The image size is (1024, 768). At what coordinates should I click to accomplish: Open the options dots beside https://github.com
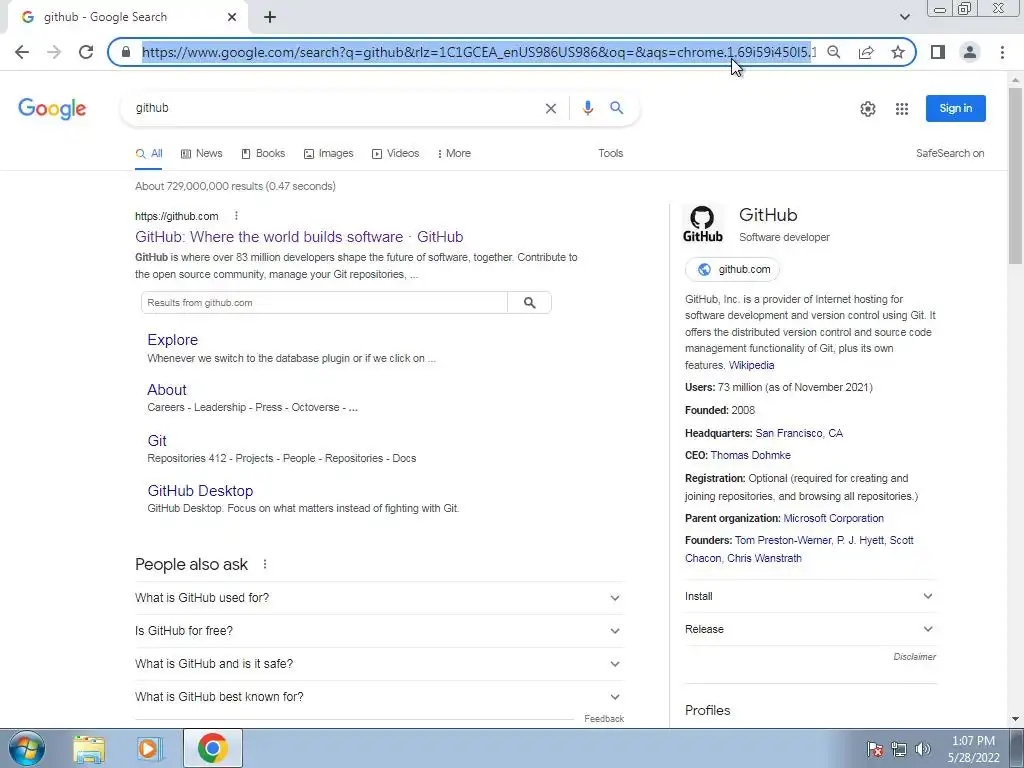click(236, 216)
